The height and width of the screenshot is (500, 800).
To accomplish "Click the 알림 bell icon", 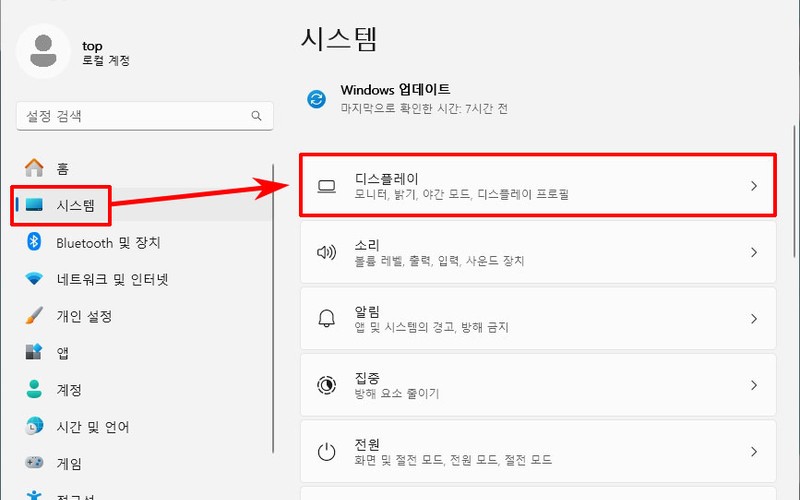I will point(327,318).
